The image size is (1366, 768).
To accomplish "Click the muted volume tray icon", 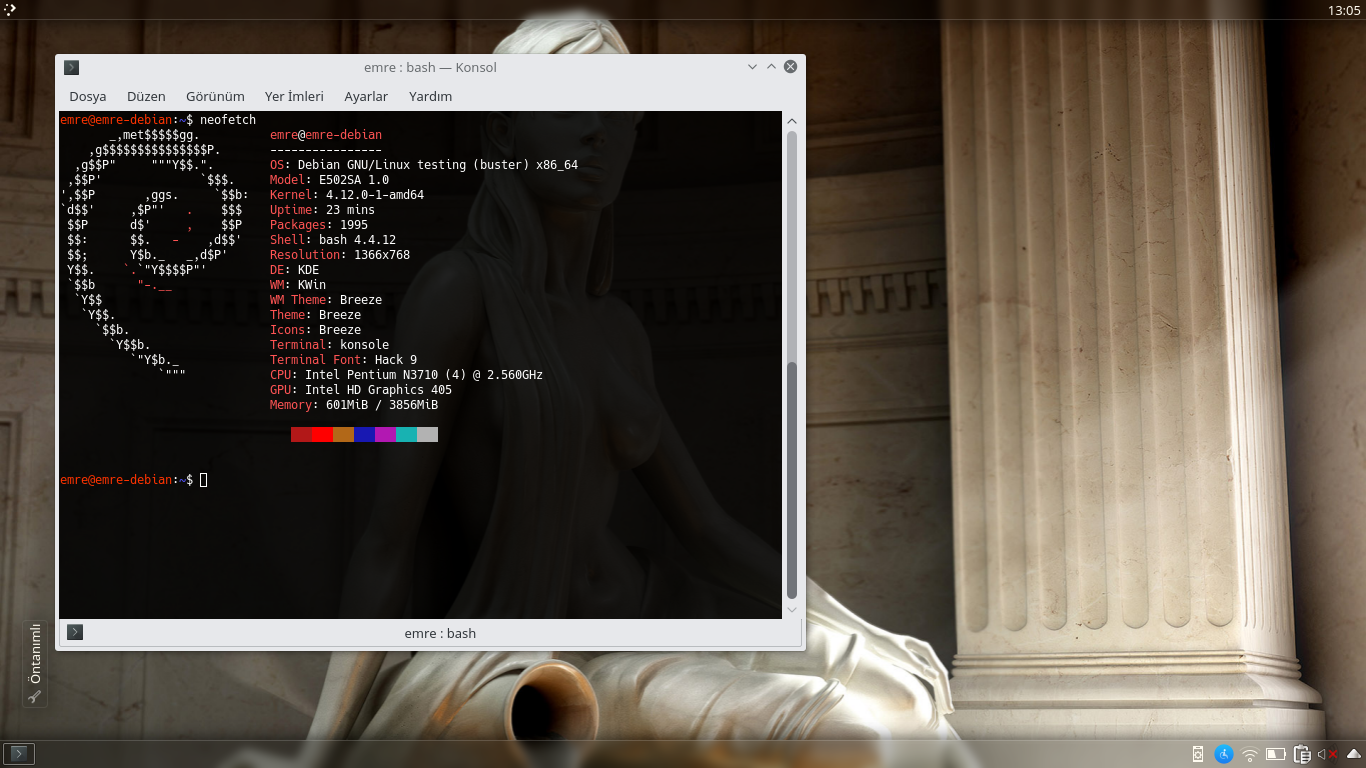I will (x=1328, y=754).
